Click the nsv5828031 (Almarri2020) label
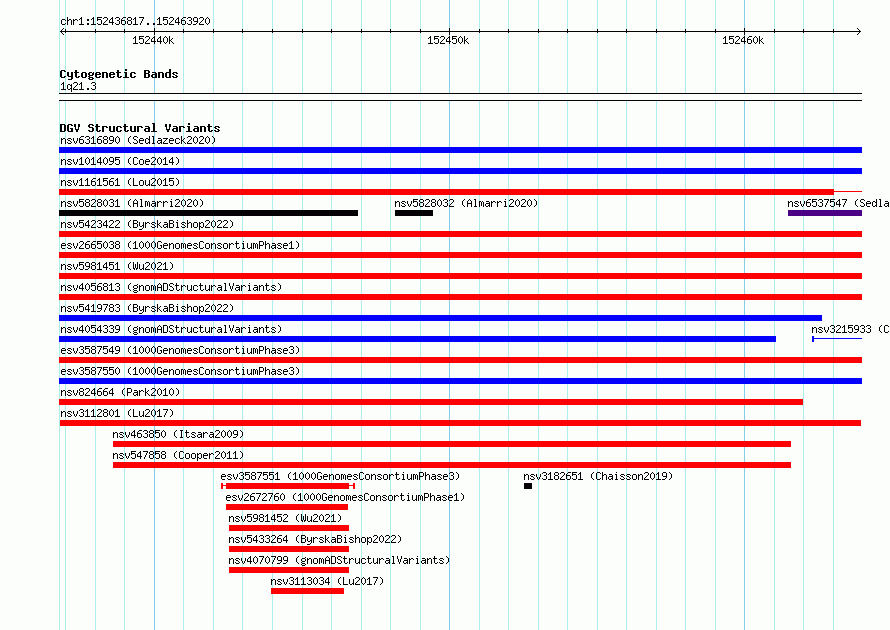The width and height of the screenshot is (890, 630). coord(132,203)
